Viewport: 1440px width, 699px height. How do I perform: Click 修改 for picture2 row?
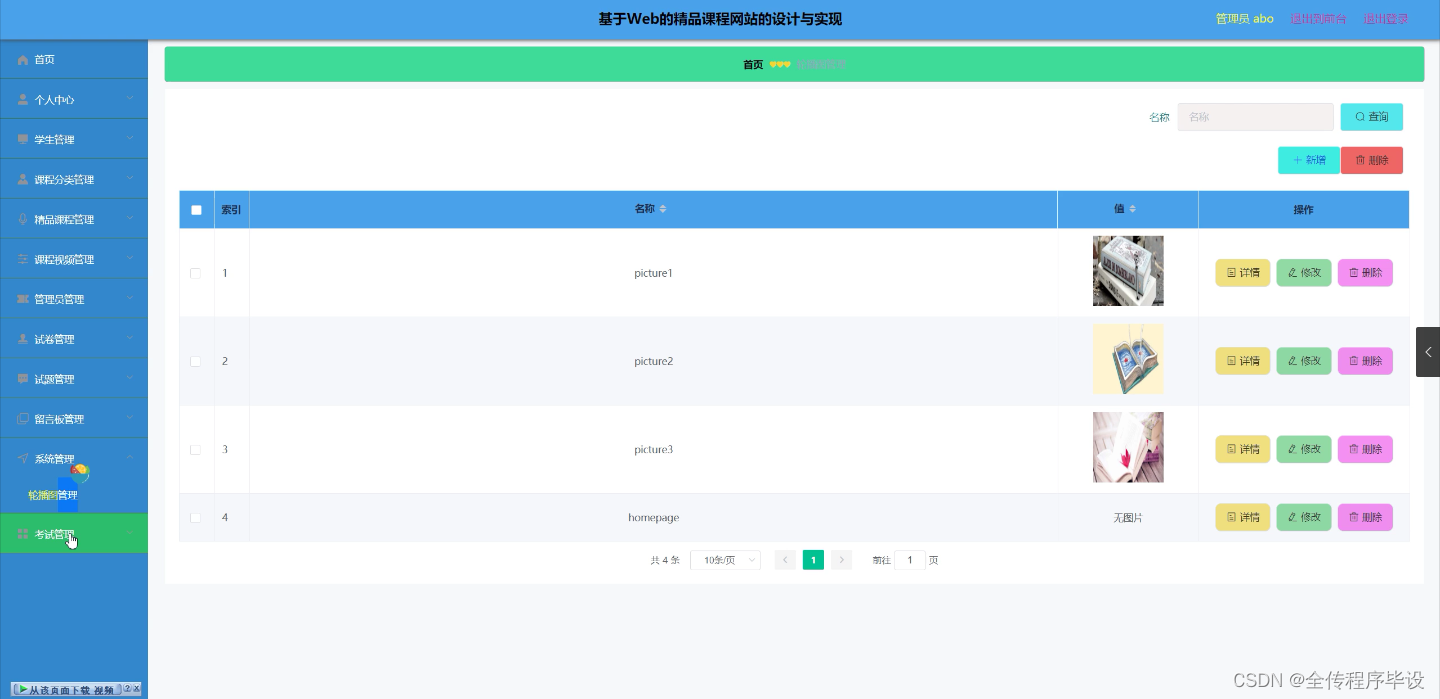1304,361
